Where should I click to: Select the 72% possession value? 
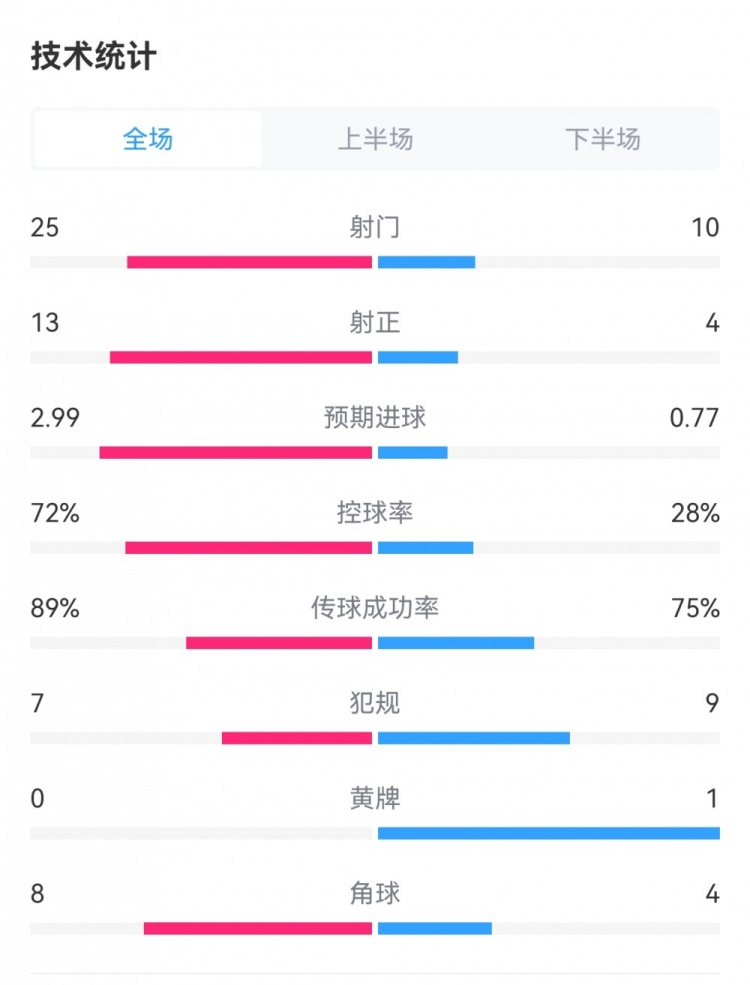[x=55, y=513]
